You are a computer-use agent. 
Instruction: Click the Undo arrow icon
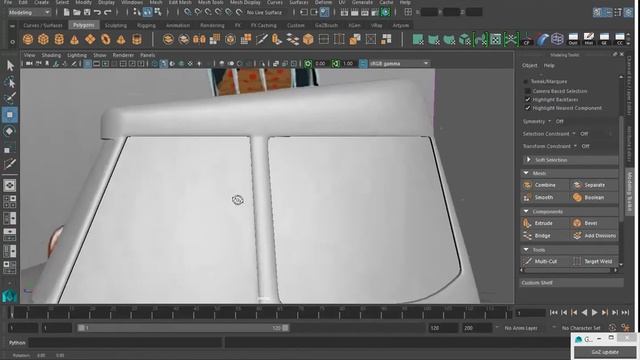click(x=97, y=12)
